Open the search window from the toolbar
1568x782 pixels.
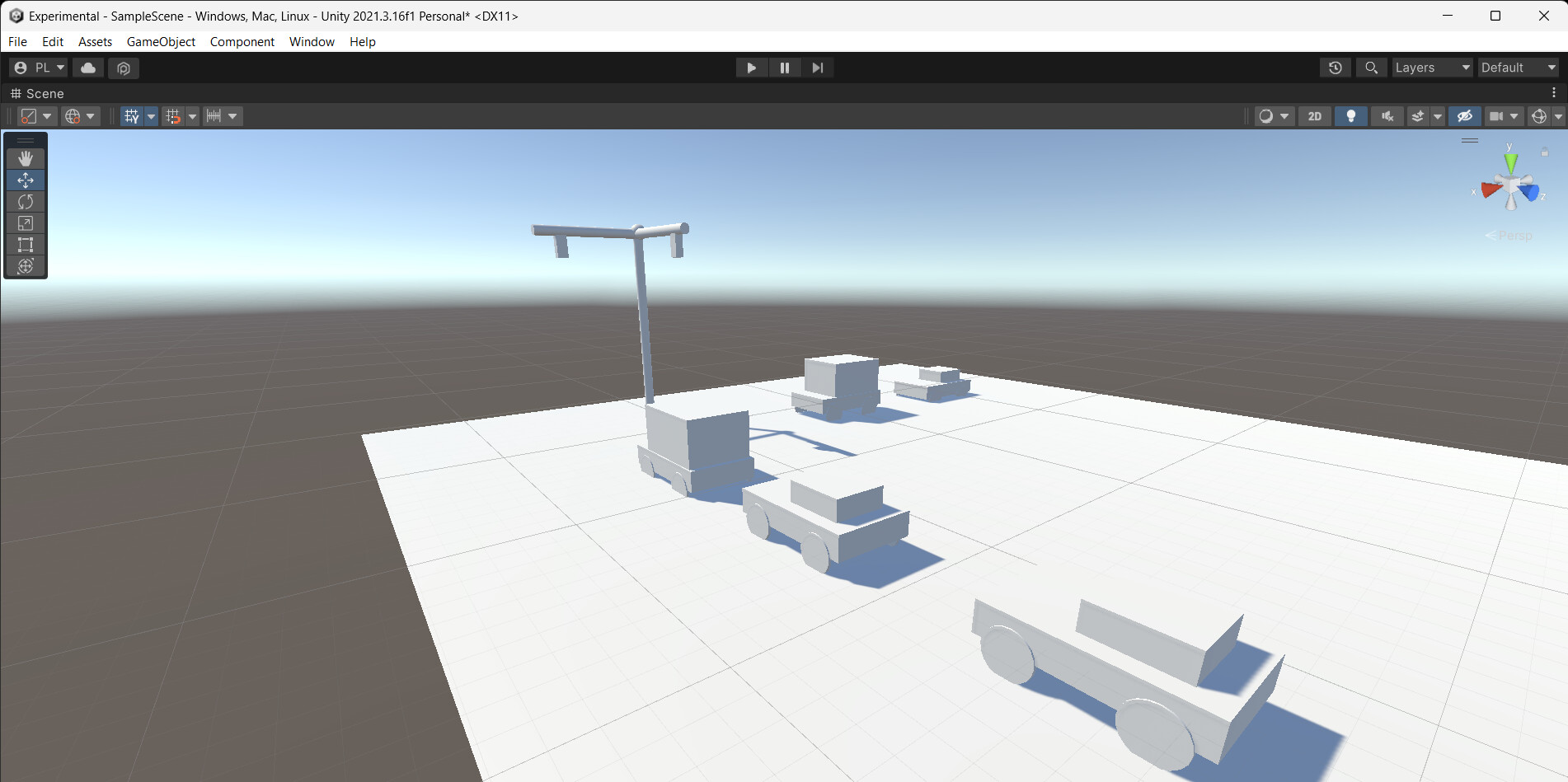pos(1371,68)
